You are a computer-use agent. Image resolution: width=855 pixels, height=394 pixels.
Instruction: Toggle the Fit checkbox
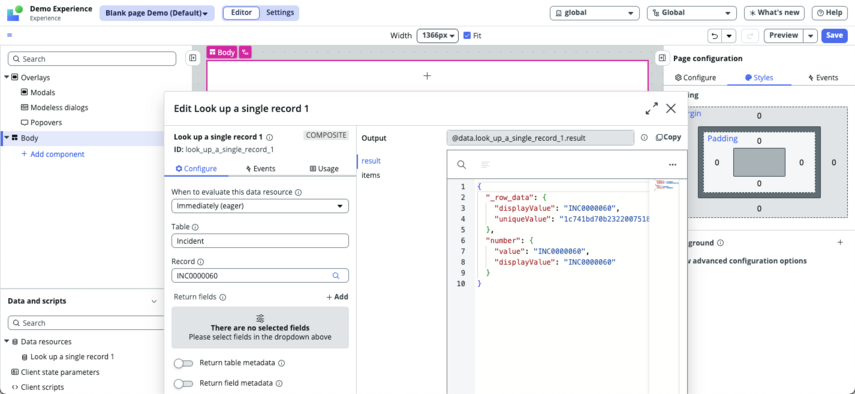[467, 35]
